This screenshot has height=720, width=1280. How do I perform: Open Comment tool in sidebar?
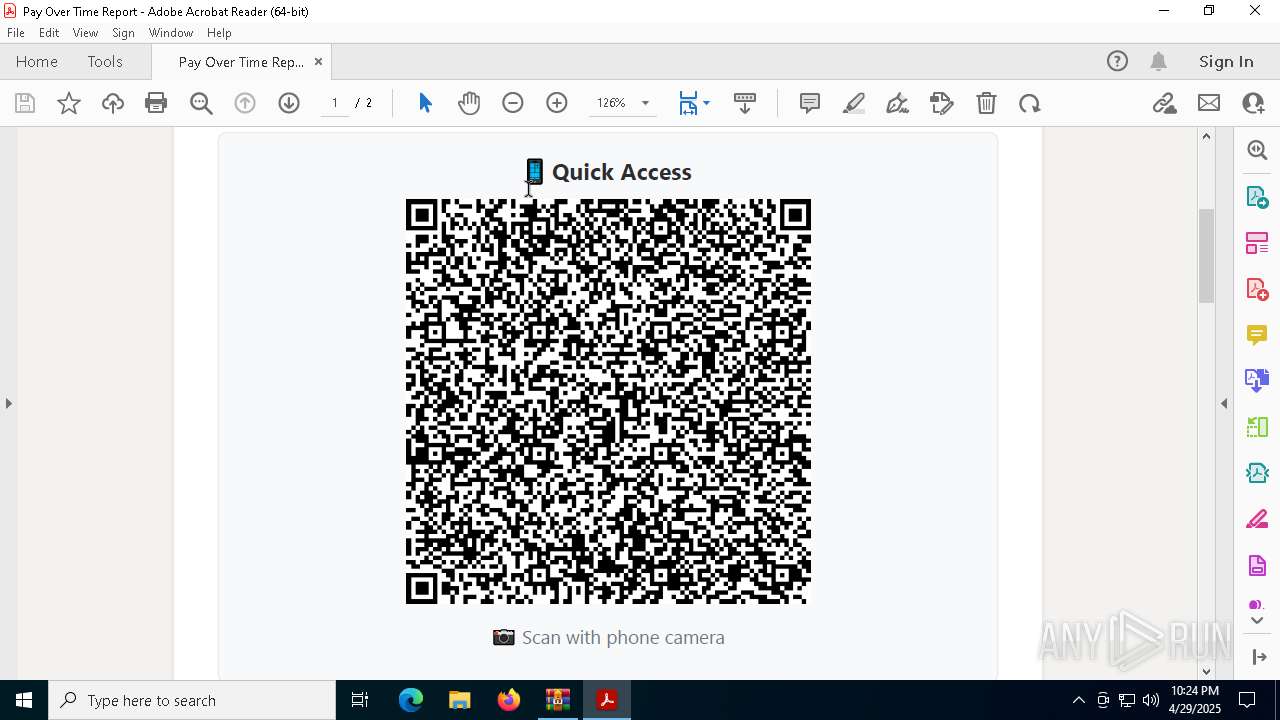click(1257, 335)
